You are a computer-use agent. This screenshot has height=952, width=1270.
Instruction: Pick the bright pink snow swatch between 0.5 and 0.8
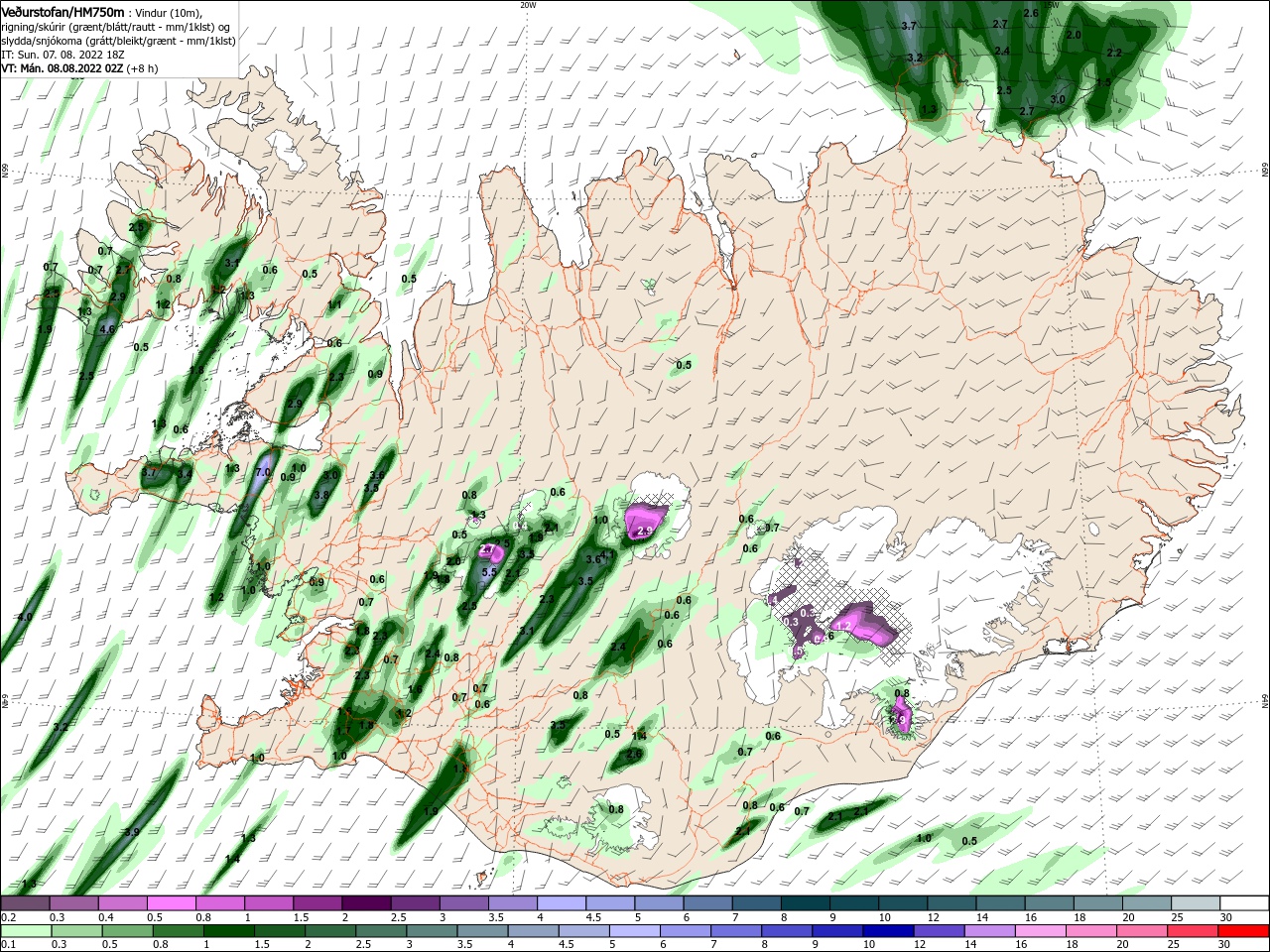coord(173,903)
